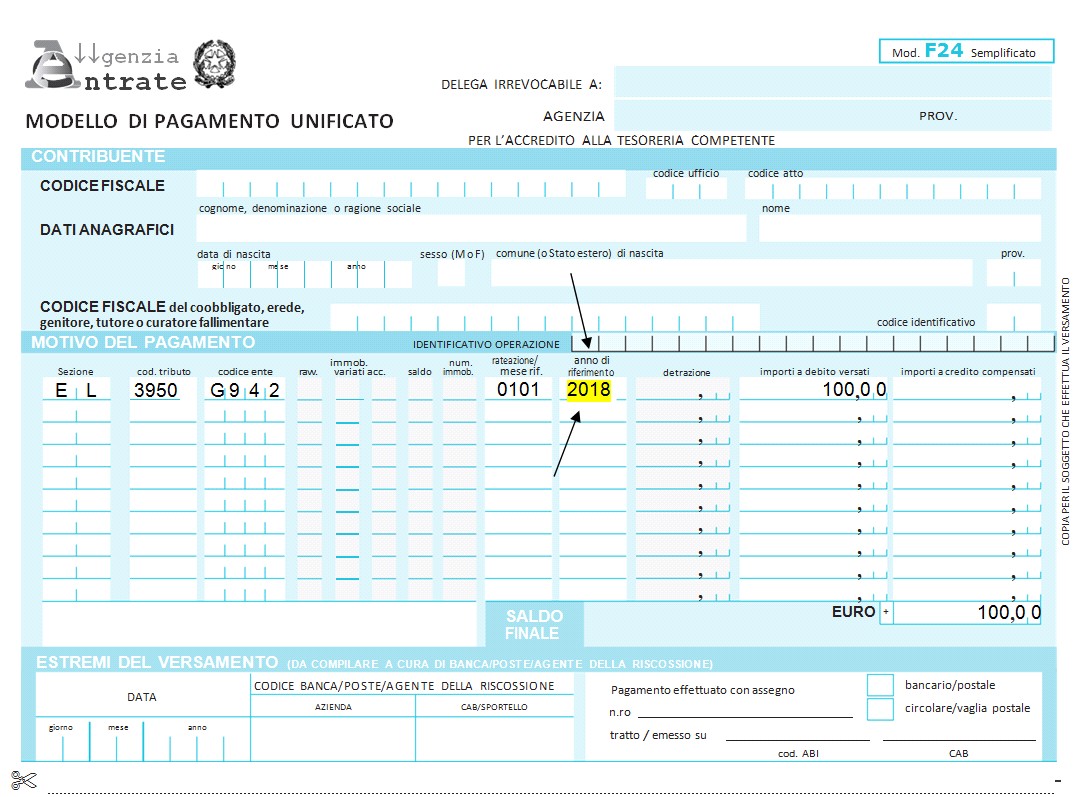Select the cod. tributo value 3950
The width and height of the screenshot is (1084, 797).
156,390
